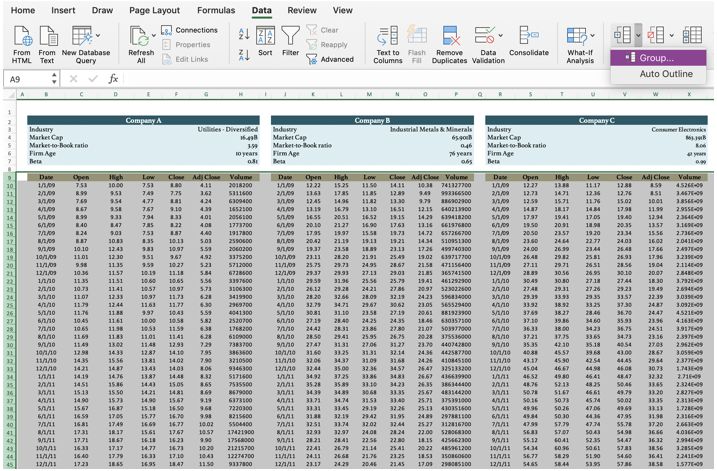
Task: Click the Refresh All icon
Action: [140, 44]
